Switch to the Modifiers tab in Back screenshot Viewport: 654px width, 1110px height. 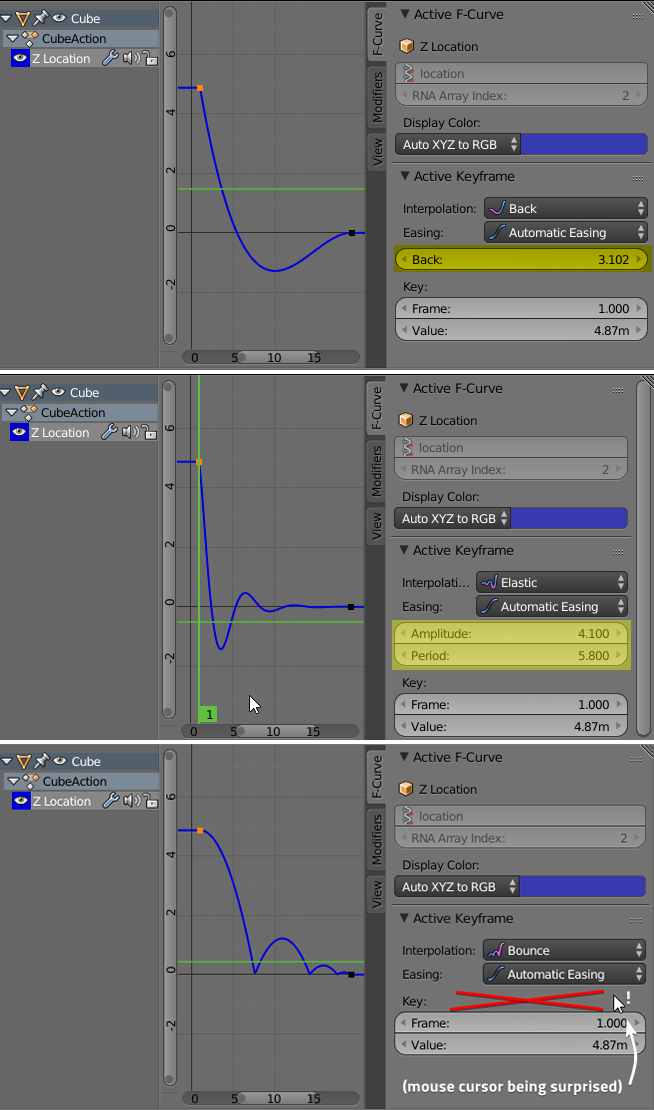[x=377, y=96]
